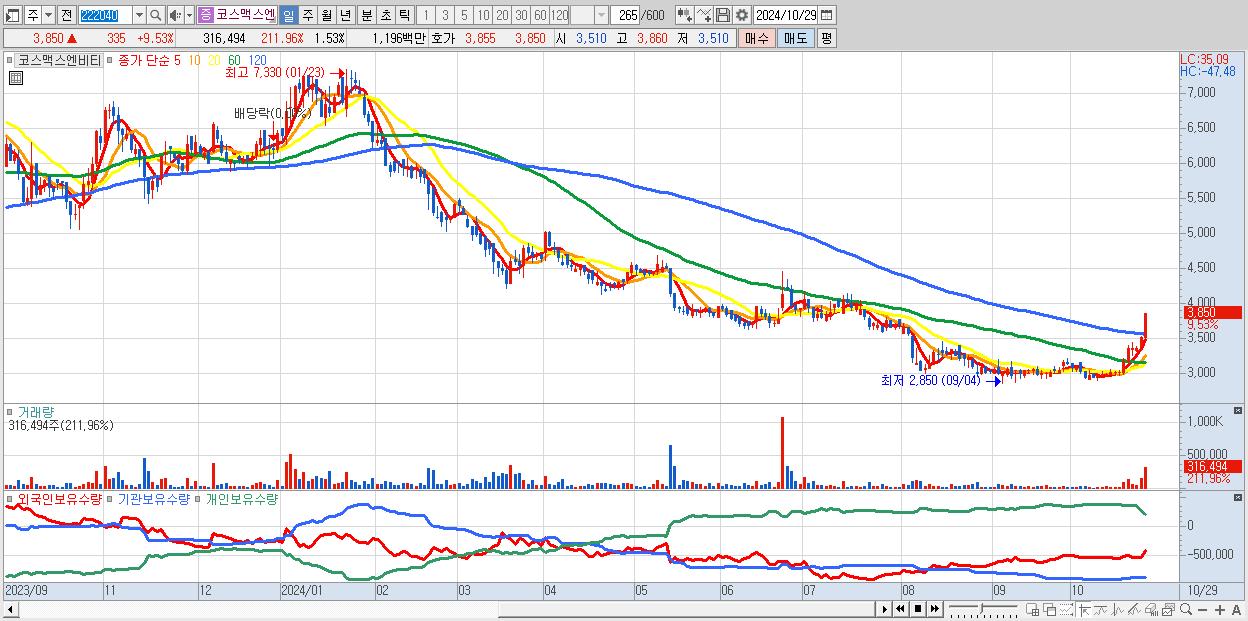Screen dimensions: 1248x621
Task: Click the small grid table icon under stock name
Action: [x=15, y=78]
